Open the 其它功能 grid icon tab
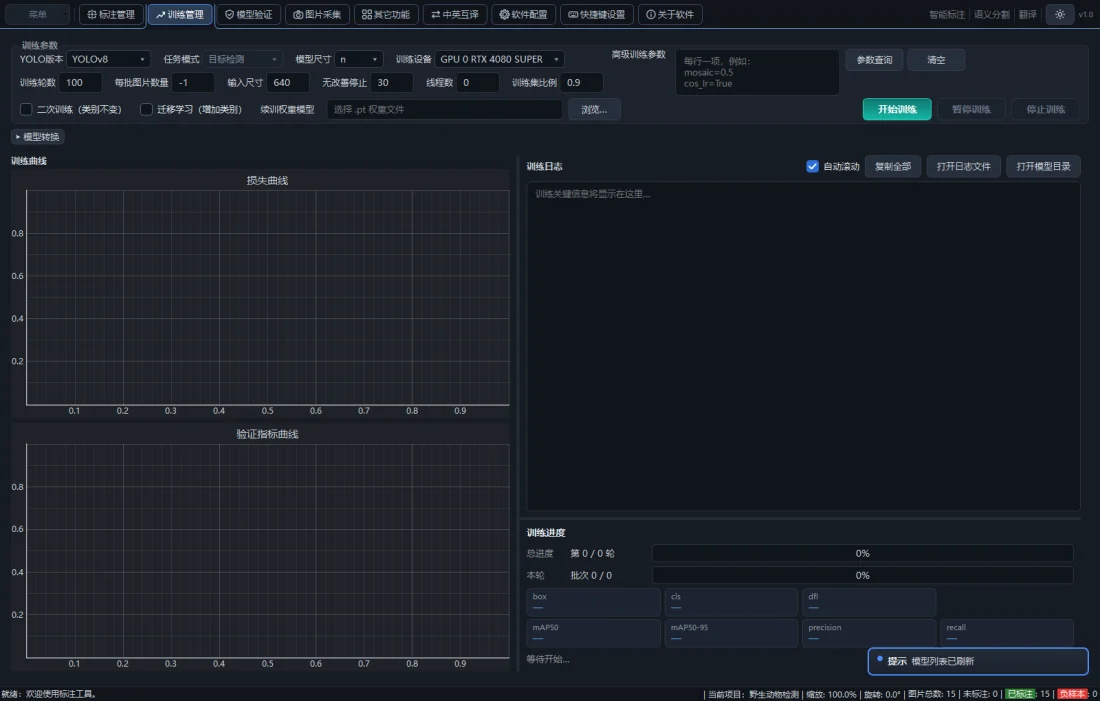Viewport: 1100px width, 701px height. [386, 14]
